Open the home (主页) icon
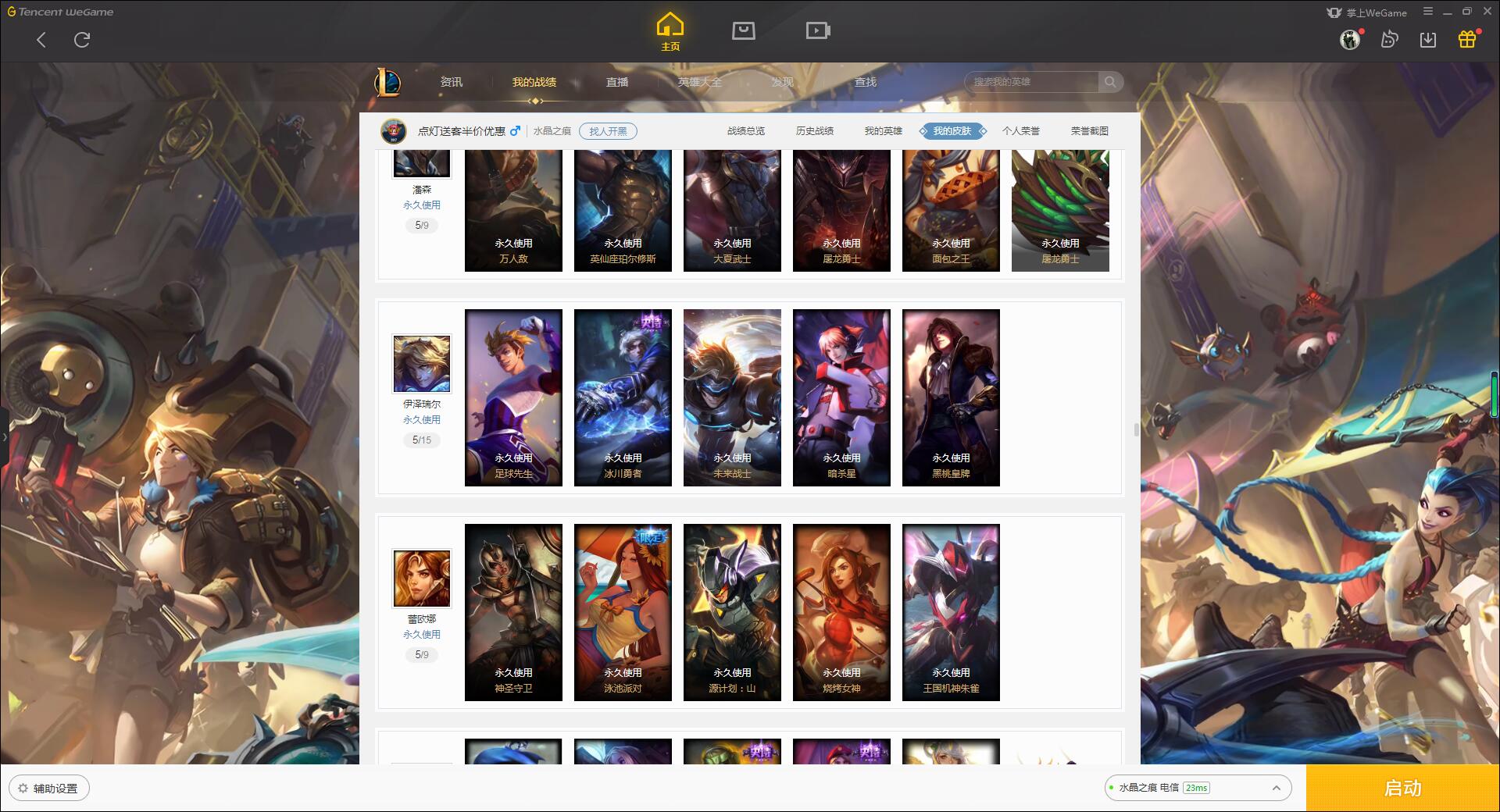The height and width of the screenshot is (812, 1500). click(x=670, y=32)
